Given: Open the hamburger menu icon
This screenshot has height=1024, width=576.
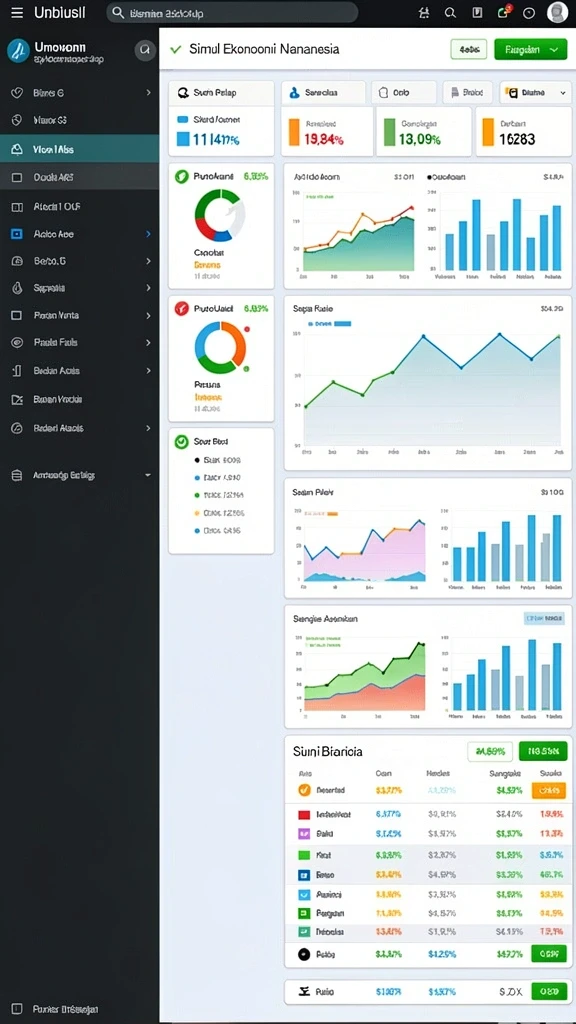Looking at the screenshot, I should pyautogui.click(x=17, y=12).
